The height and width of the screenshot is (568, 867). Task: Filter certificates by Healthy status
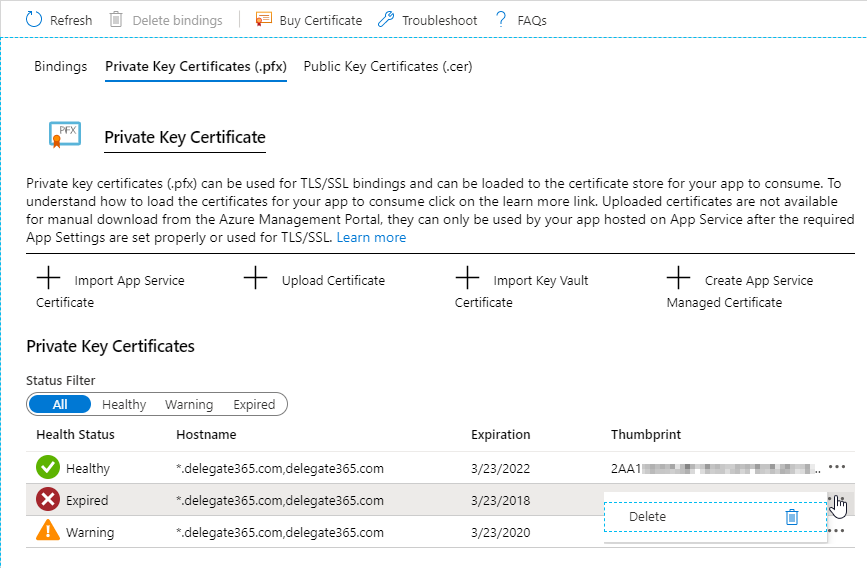[124, 404]
